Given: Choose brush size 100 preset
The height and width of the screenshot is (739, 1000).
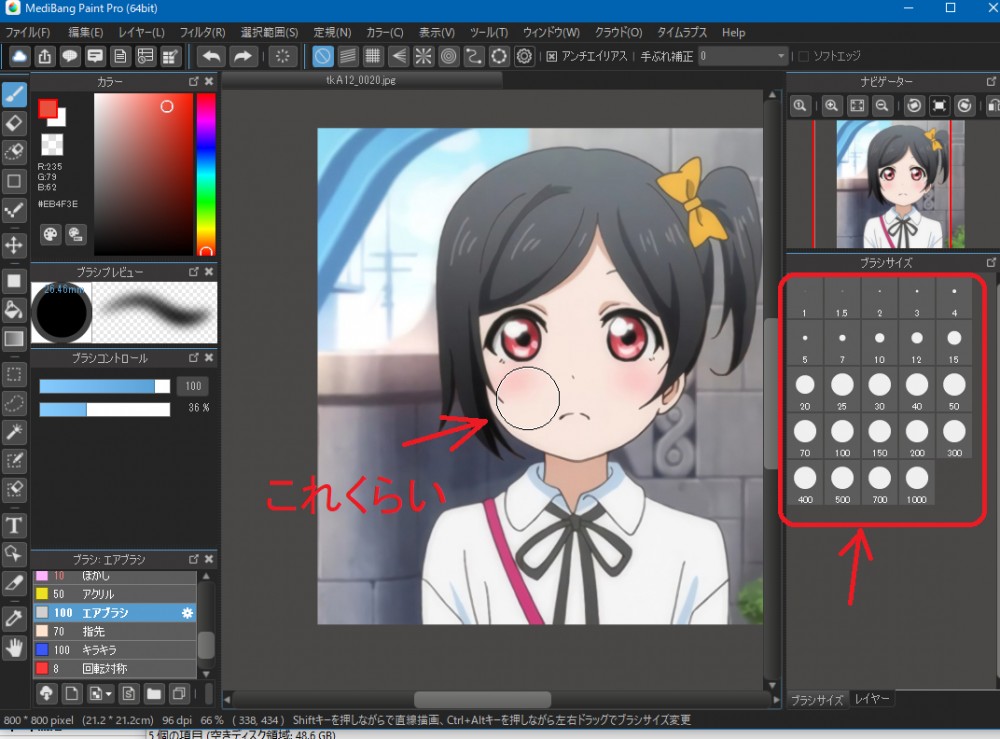Looking at the screenshot, I should coord(842,437).
